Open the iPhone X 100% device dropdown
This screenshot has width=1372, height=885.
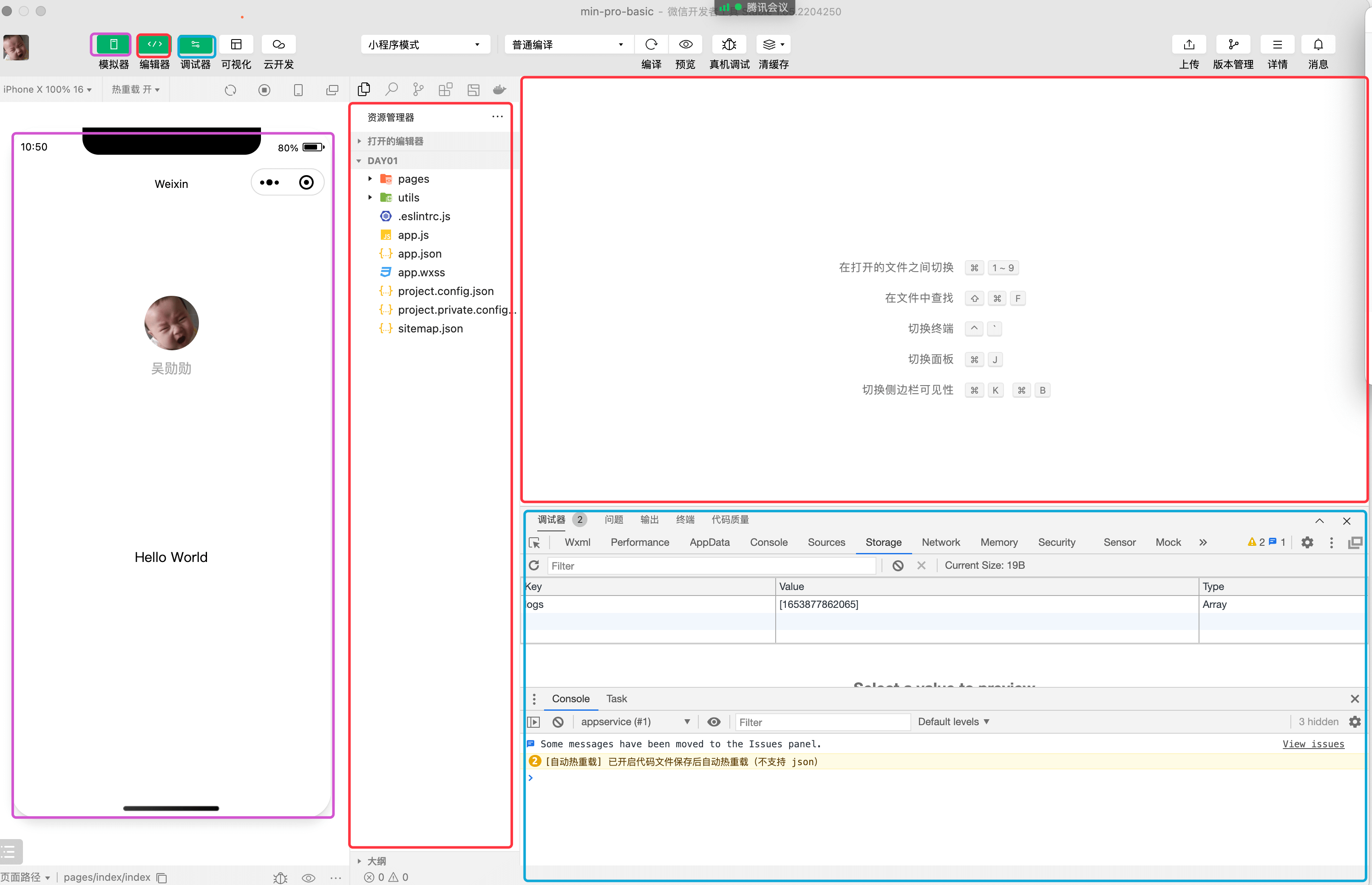pyautogui.click(x=47, y=90)
